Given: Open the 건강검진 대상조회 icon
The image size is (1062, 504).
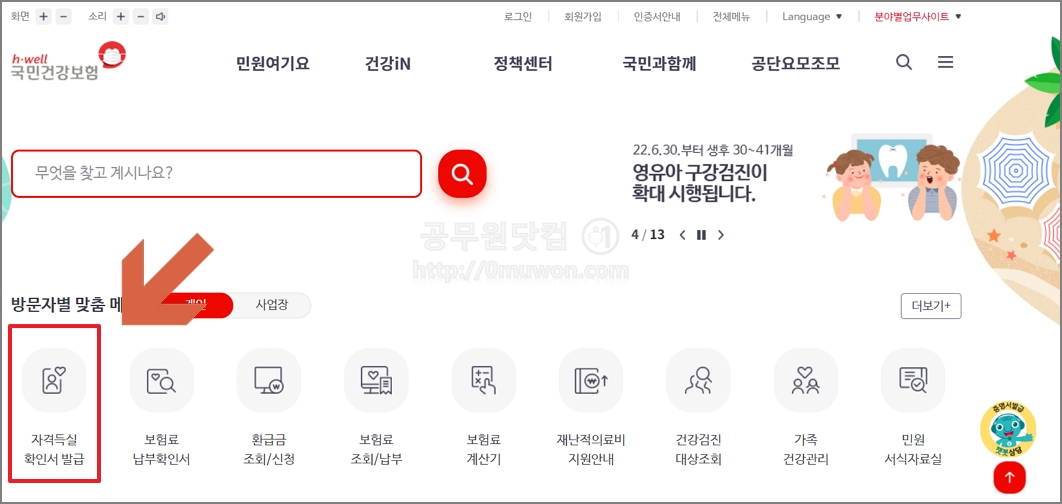Looking at the screenshot, I should tap(698, 380).
